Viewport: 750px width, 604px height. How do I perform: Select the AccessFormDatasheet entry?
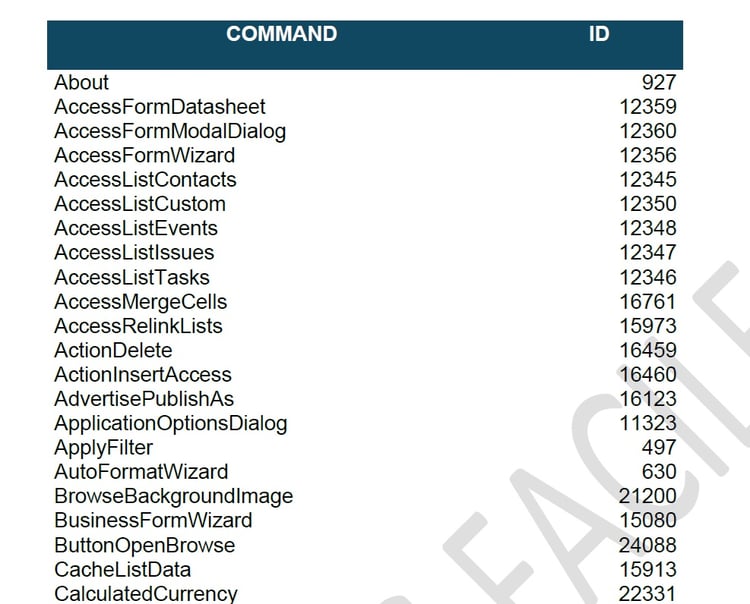pos(160,107)
